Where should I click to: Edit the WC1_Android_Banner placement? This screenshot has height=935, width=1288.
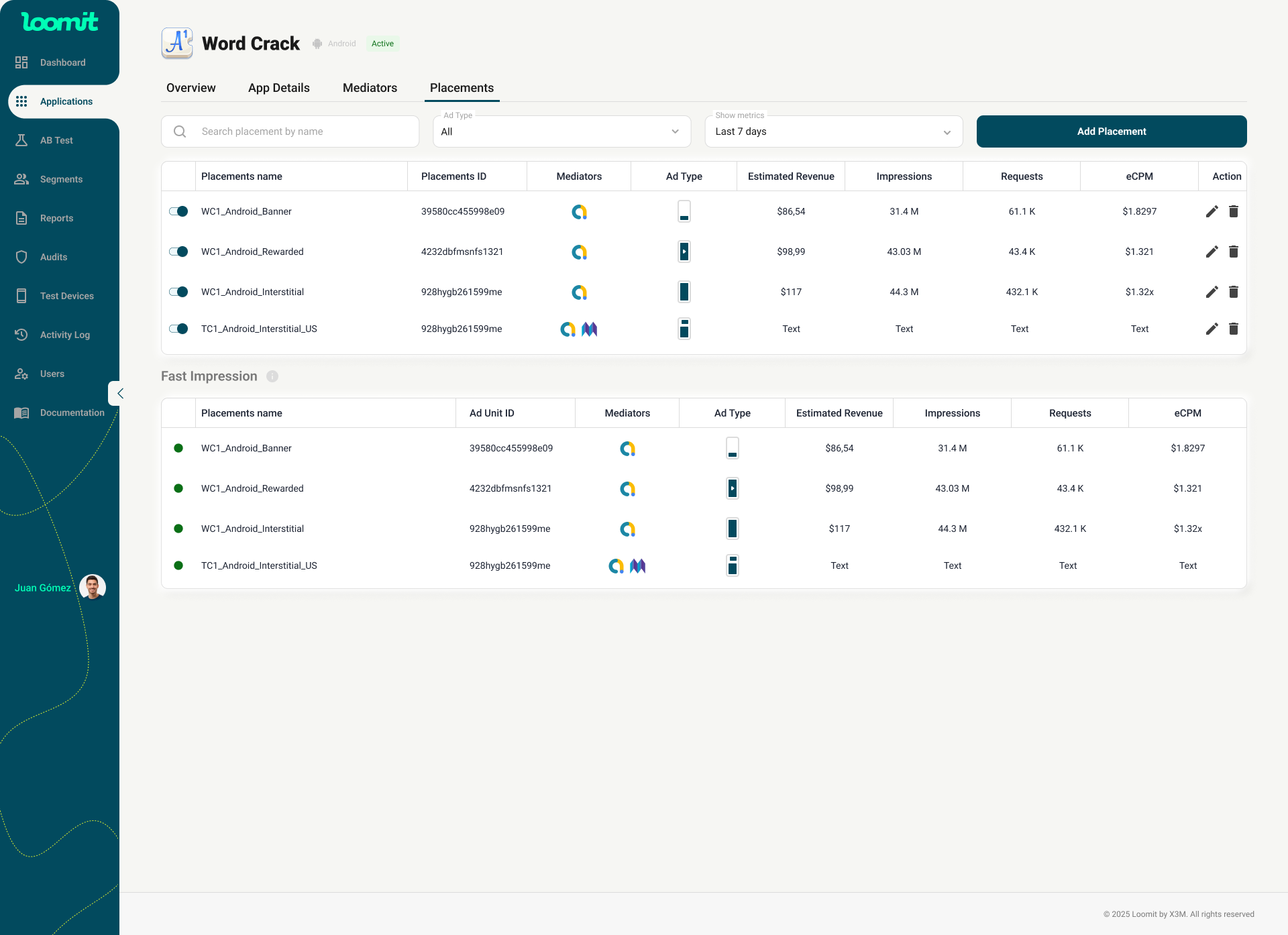pos(1212,211)
